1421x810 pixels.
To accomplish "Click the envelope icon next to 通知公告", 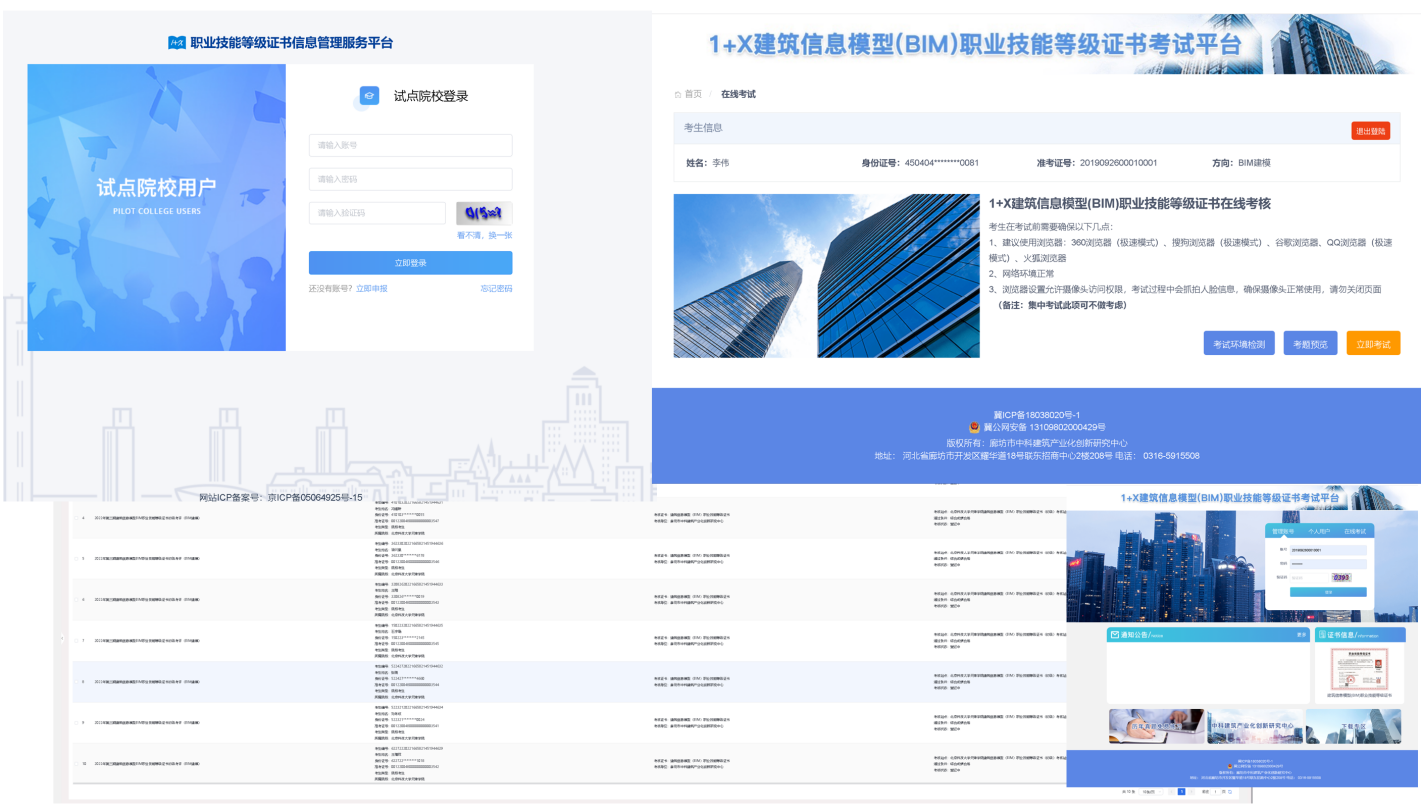I will [x=1115, y=635].
